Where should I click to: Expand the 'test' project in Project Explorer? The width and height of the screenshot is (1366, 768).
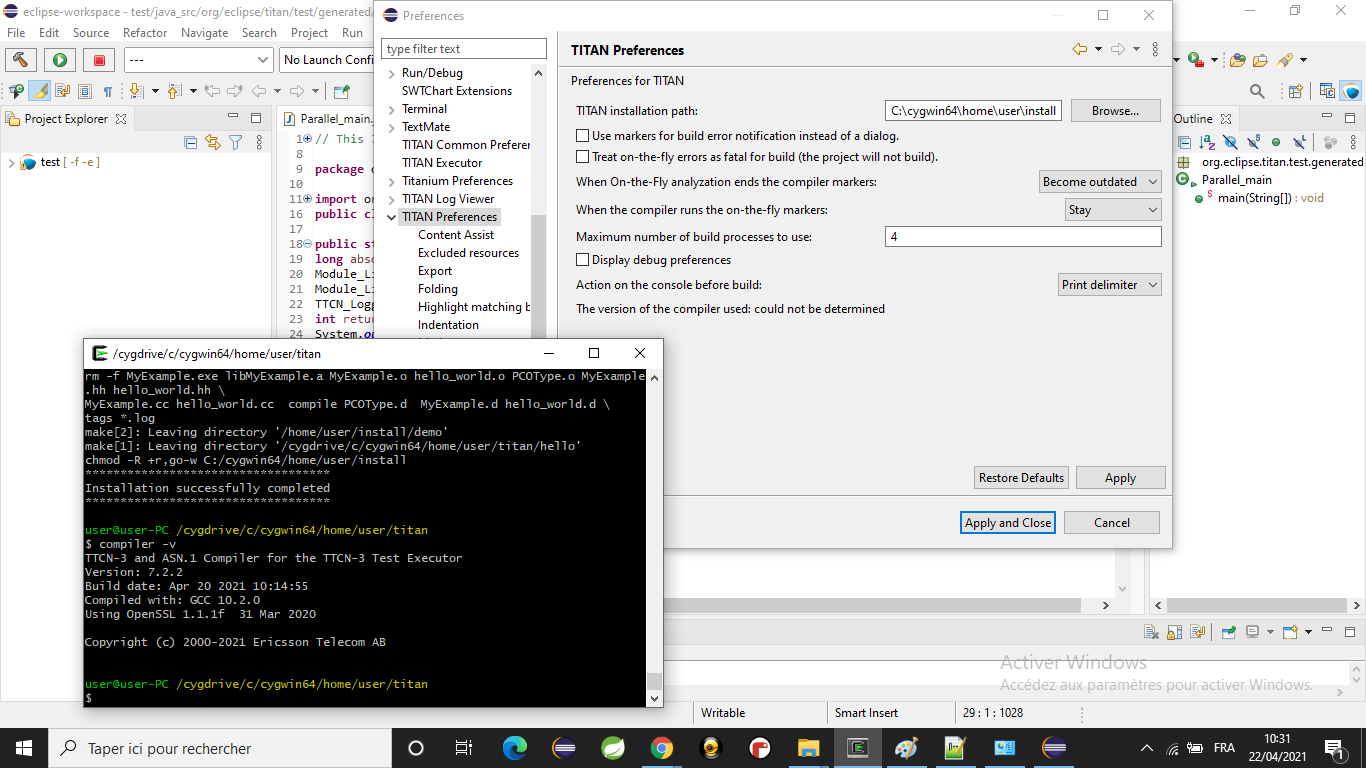[x=11, y=163]
